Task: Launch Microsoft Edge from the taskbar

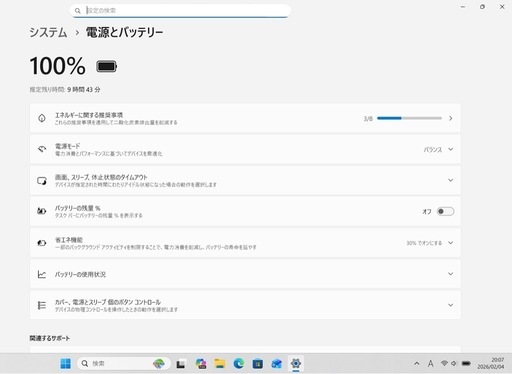Action: click(x=239, y=364)
